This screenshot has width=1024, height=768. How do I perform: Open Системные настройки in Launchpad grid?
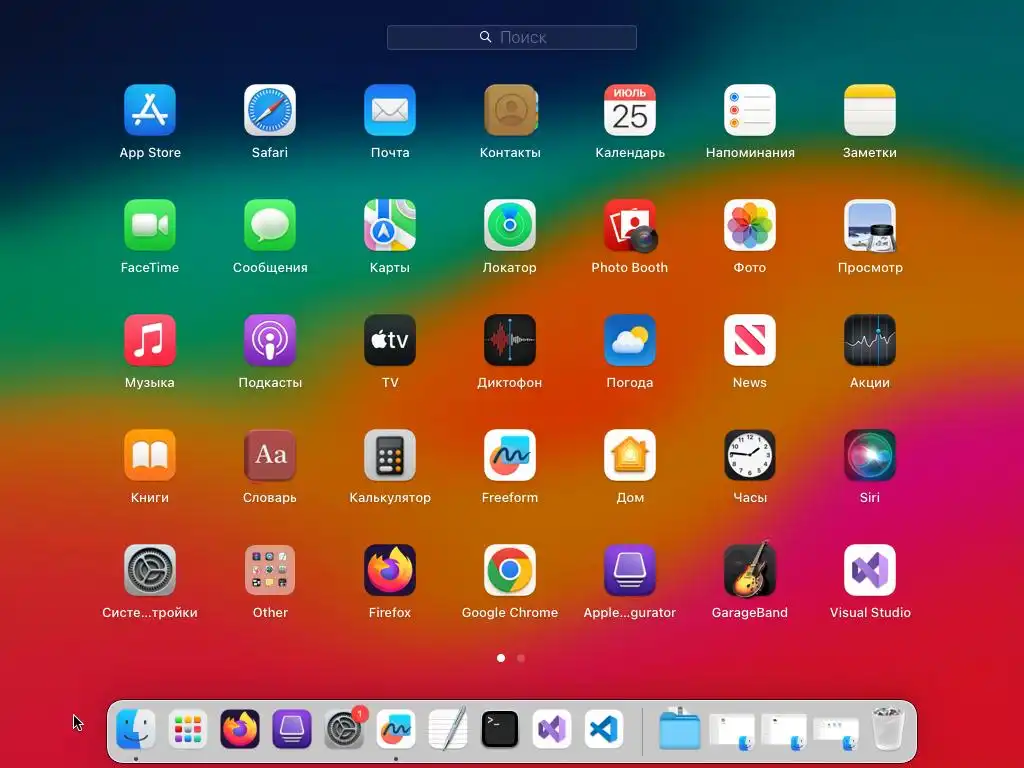point(150,569)
